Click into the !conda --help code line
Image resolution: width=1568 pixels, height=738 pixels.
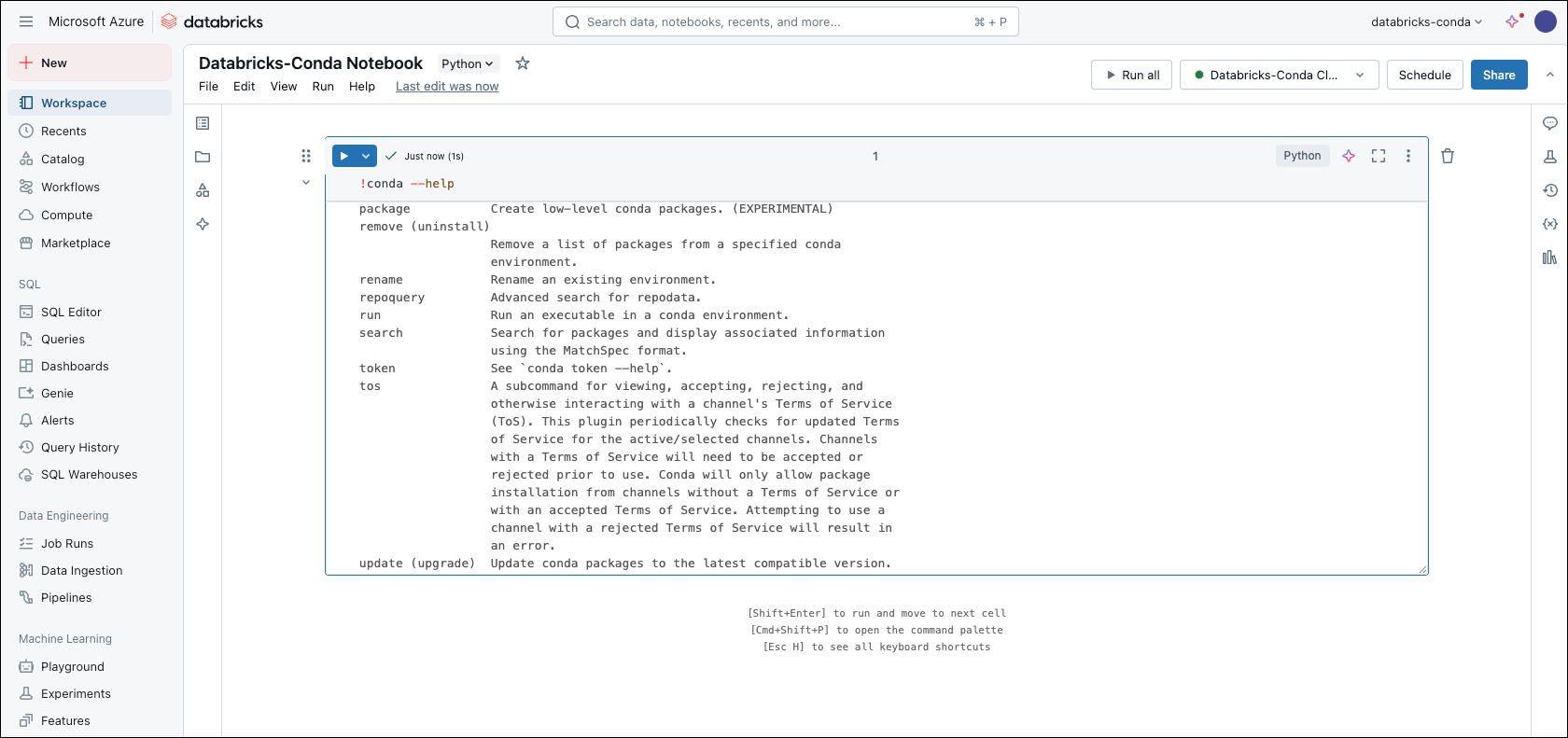[407, 184]
